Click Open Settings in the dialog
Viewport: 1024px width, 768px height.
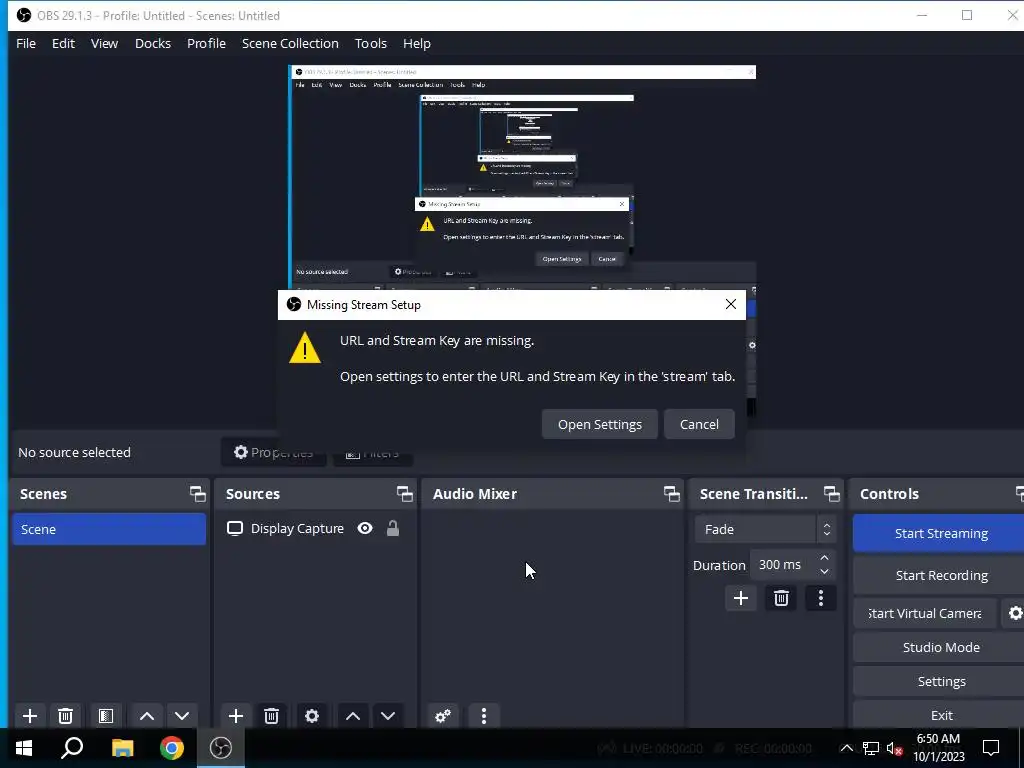pos(600,424)
